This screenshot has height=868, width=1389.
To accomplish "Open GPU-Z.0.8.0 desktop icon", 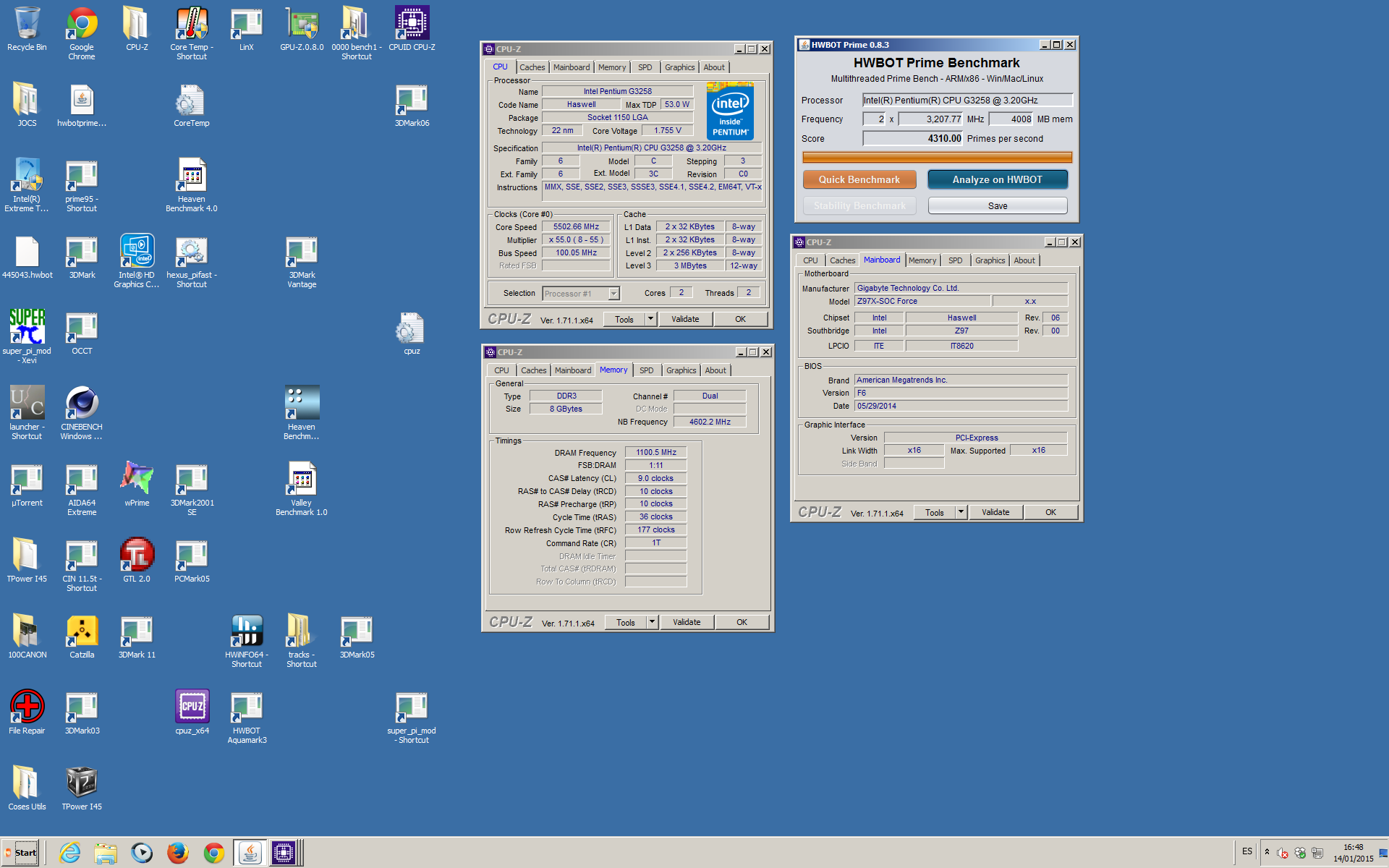I will pyautogui.click(x=302, y=29).
